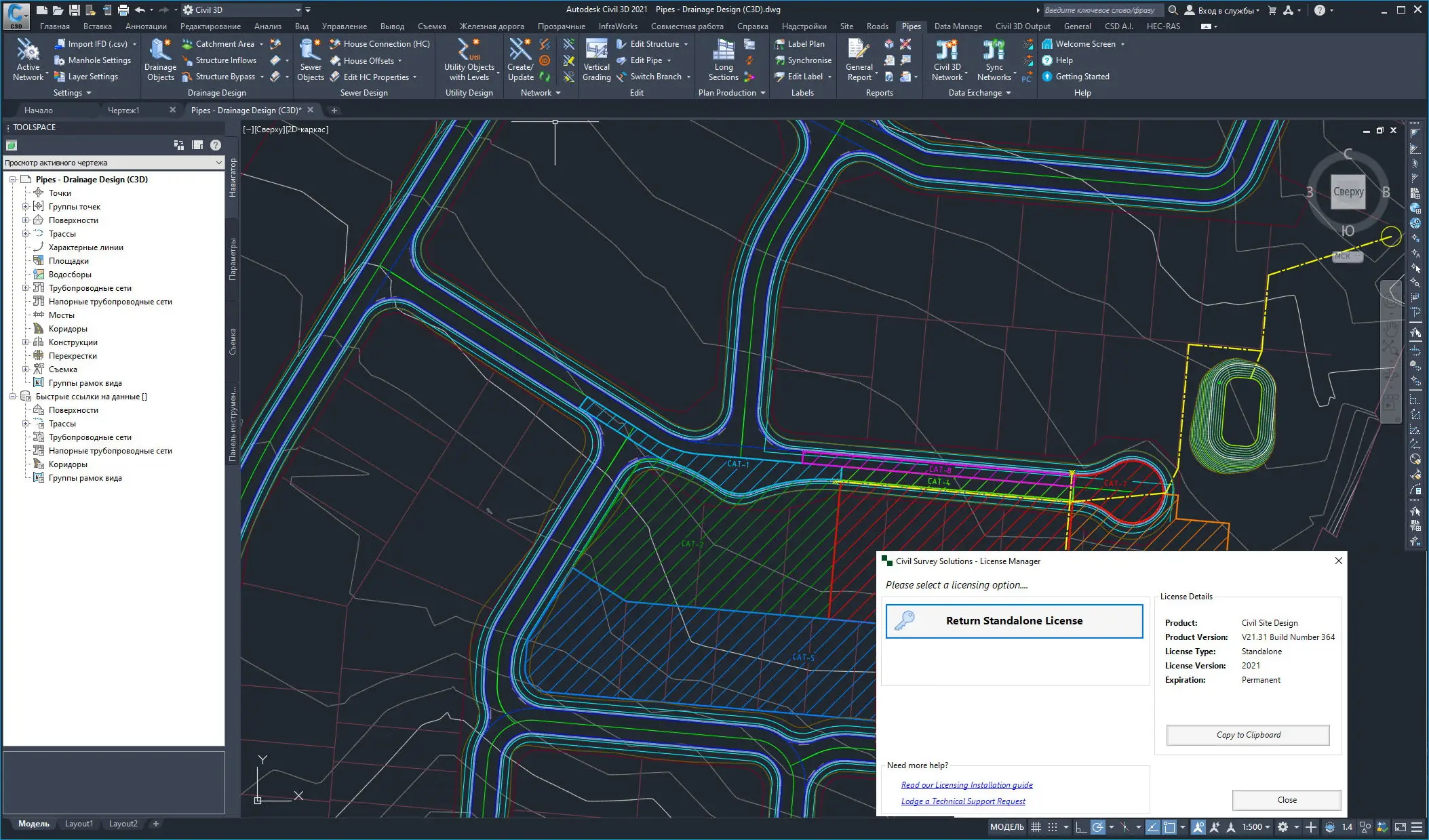
Task: Toggle polar tracking in status bar
Action: click(x=1097, y=827)
